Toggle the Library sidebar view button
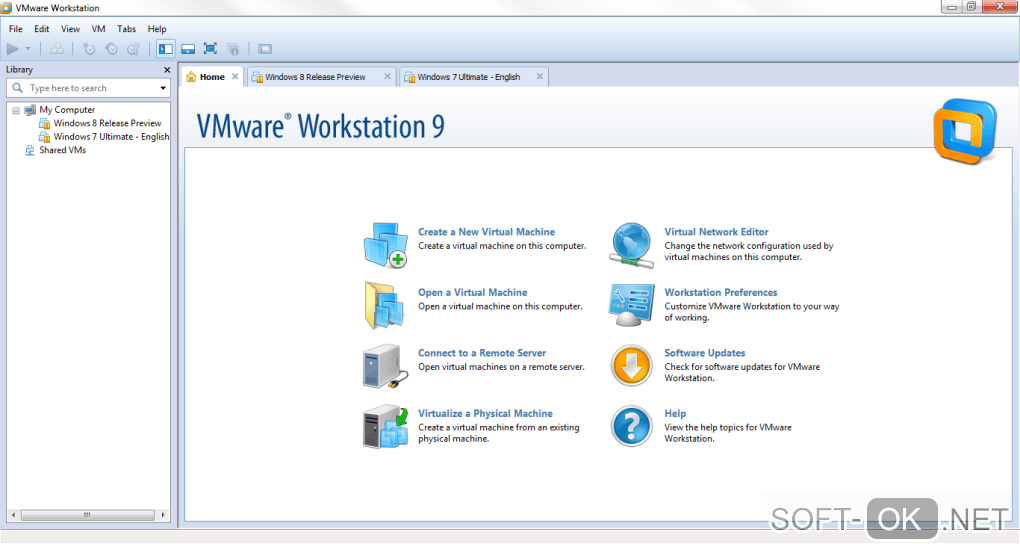 pyautogui.click(x=166, y=49)
